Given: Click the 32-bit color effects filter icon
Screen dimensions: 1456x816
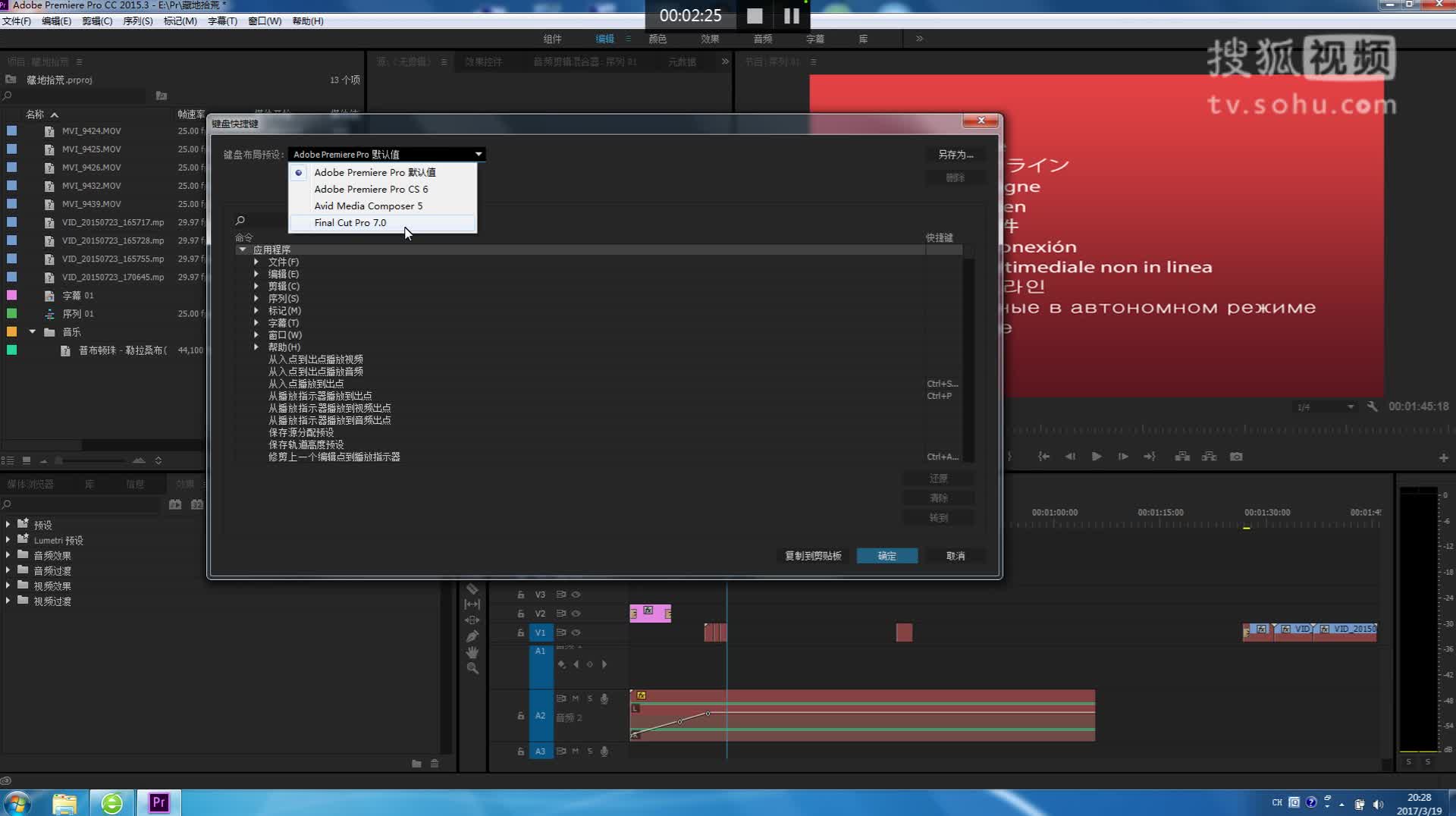Looking at the screenshot, I should pos(197,504).
